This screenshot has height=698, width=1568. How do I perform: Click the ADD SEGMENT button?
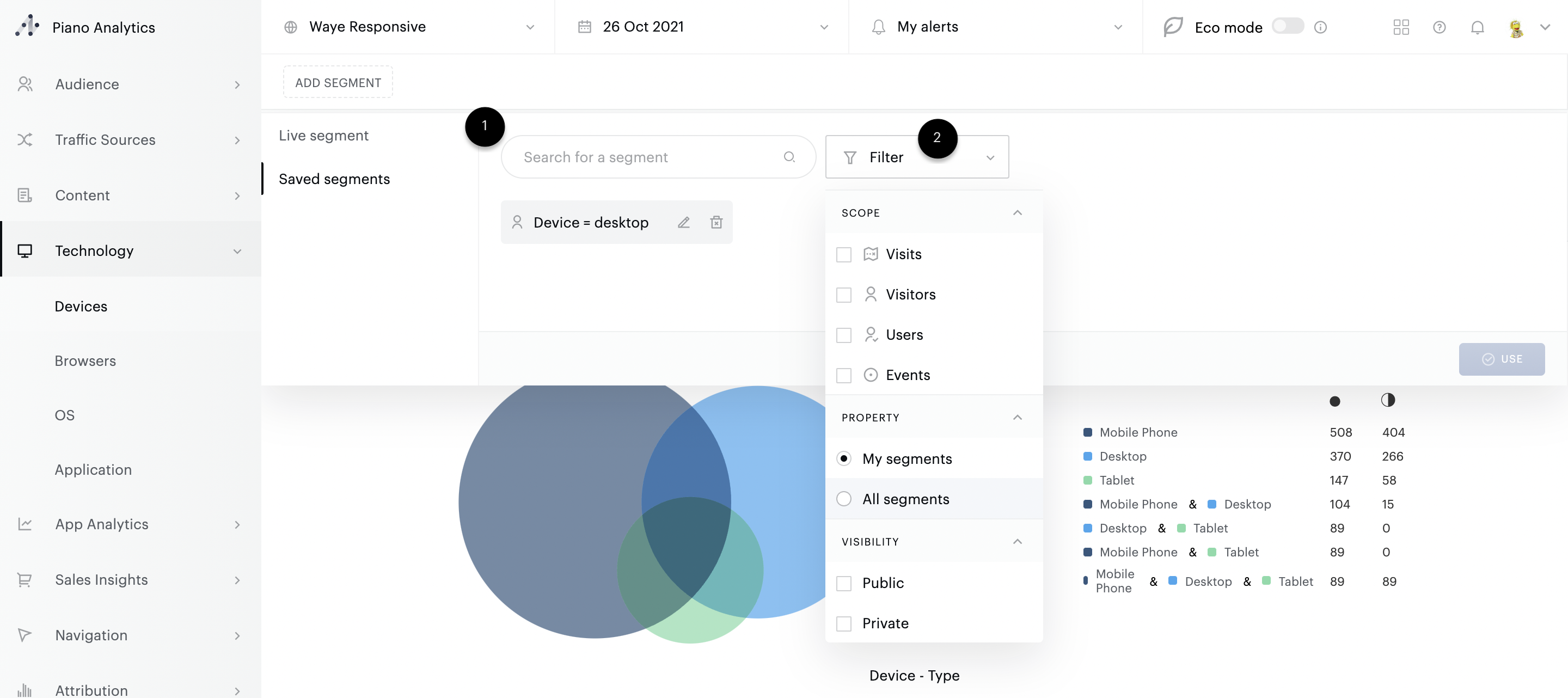coord(338,82)
